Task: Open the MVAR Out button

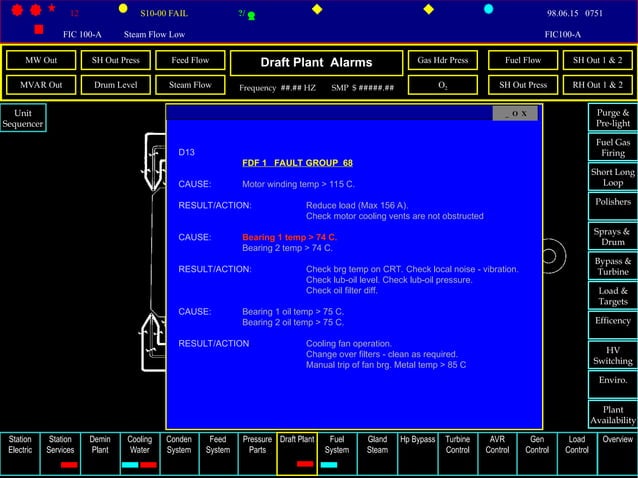Action: pyautogui.click(x=41, y=85)
